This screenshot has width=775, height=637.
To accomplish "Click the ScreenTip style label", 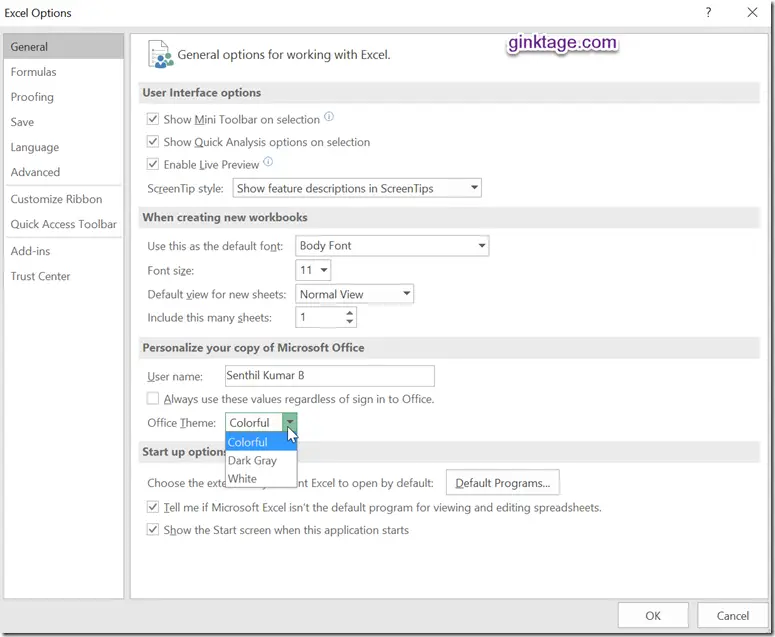I will pyautogui.click(x=185, y=188).
